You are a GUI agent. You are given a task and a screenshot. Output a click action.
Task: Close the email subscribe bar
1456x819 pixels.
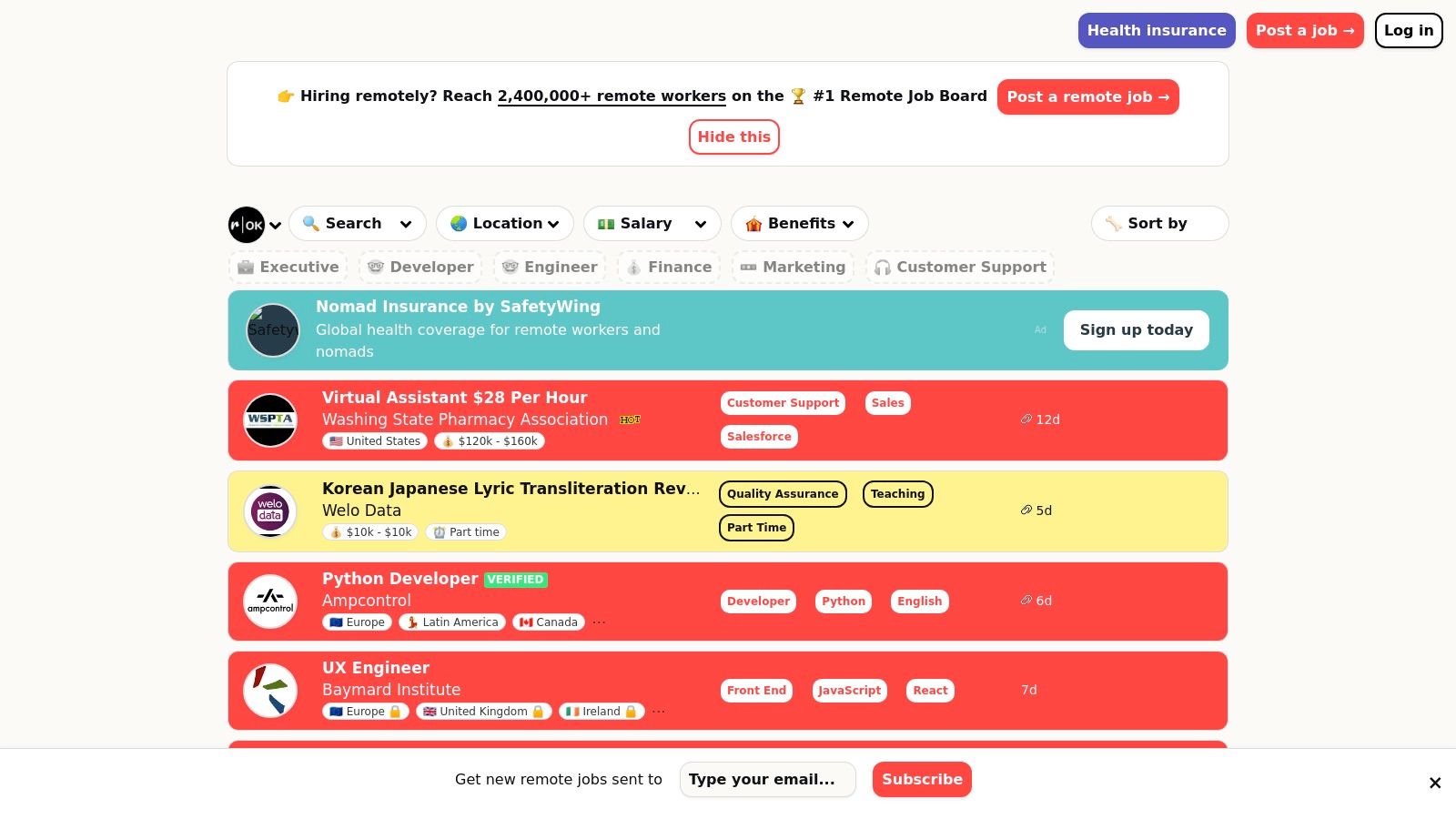point(1434,783)
